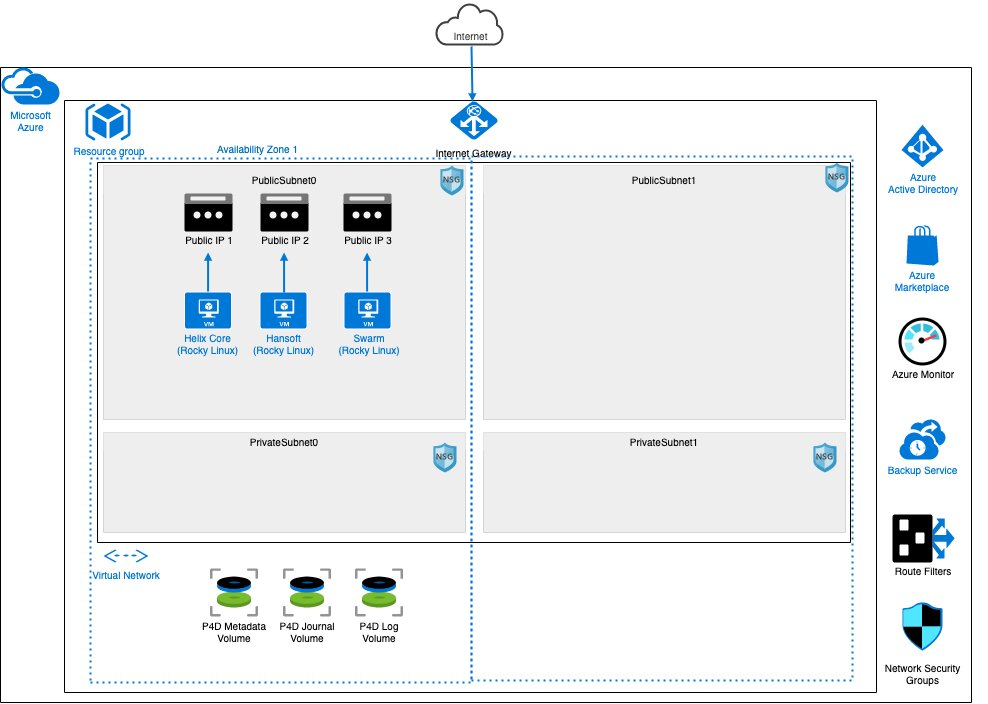Click the P4D Log Volume disk icon
988x704 pixels.
(379, 592)
